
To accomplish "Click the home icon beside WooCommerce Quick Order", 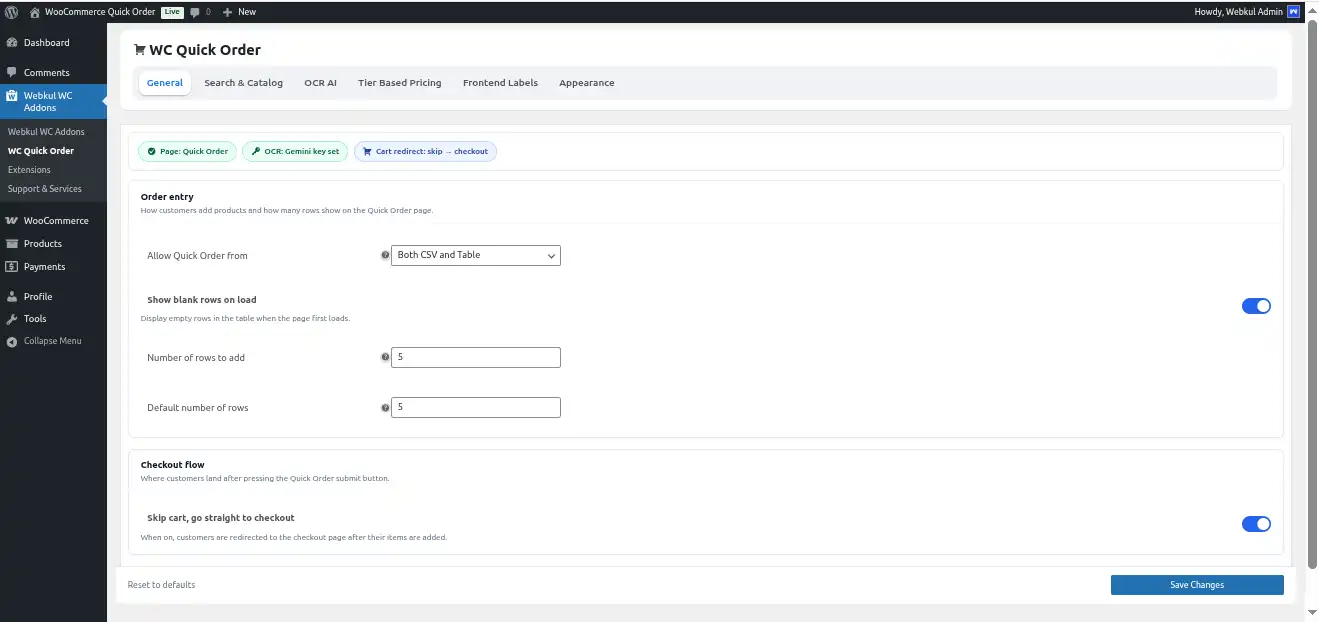I will 35,12.
